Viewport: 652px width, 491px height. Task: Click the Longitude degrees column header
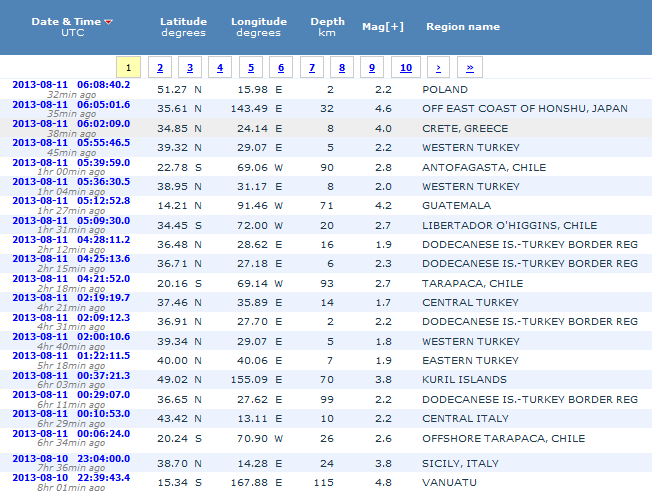point(259,27)
